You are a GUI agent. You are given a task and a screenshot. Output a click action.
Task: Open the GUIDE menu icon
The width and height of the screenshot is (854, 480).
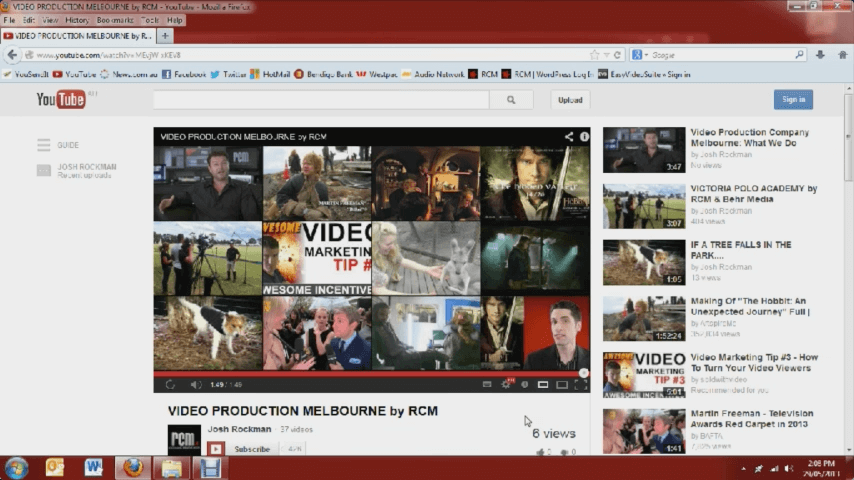44,145
